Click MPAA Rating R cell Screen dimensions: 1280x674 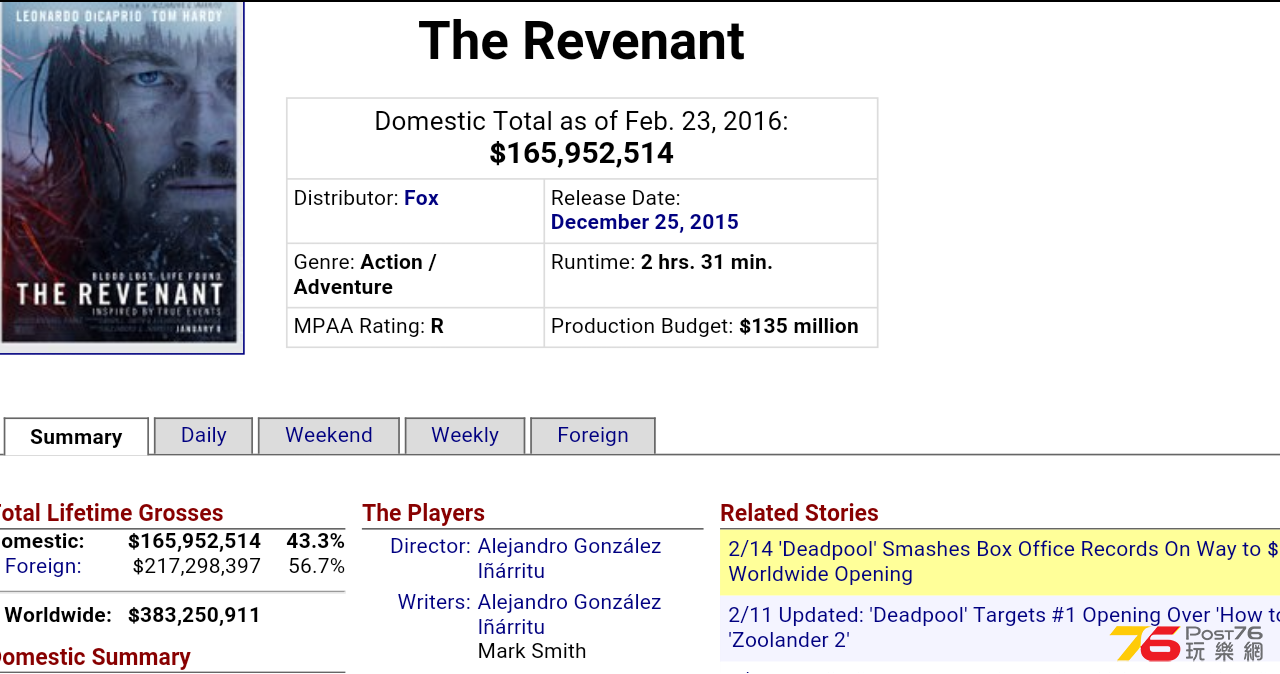[415, 327]
